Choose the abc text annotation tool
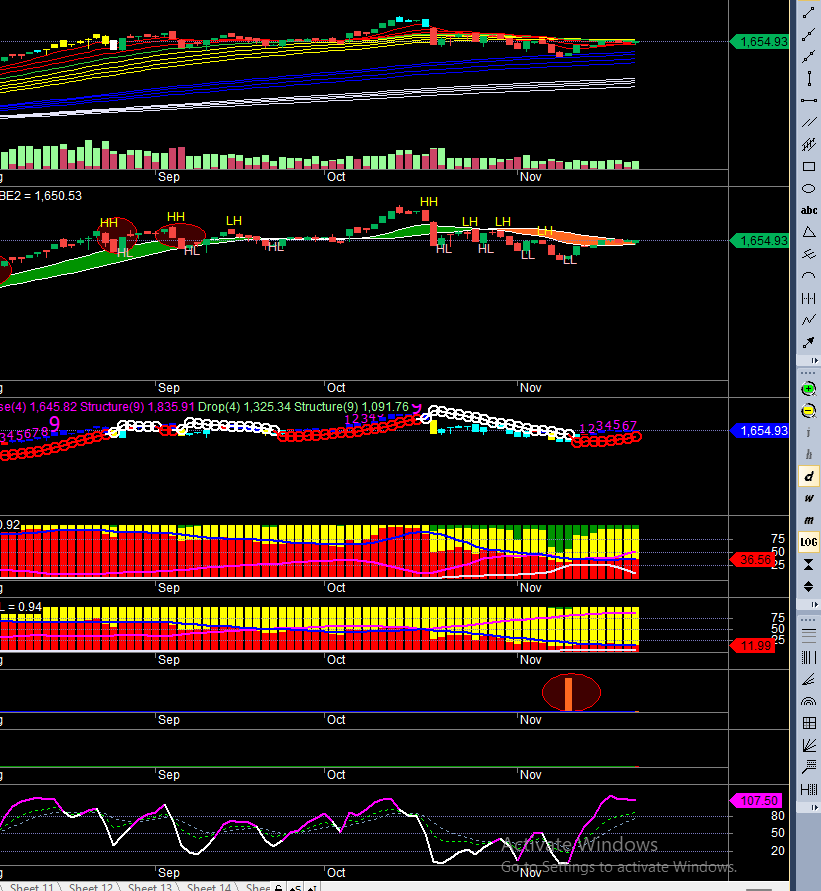 click(809, 210)
